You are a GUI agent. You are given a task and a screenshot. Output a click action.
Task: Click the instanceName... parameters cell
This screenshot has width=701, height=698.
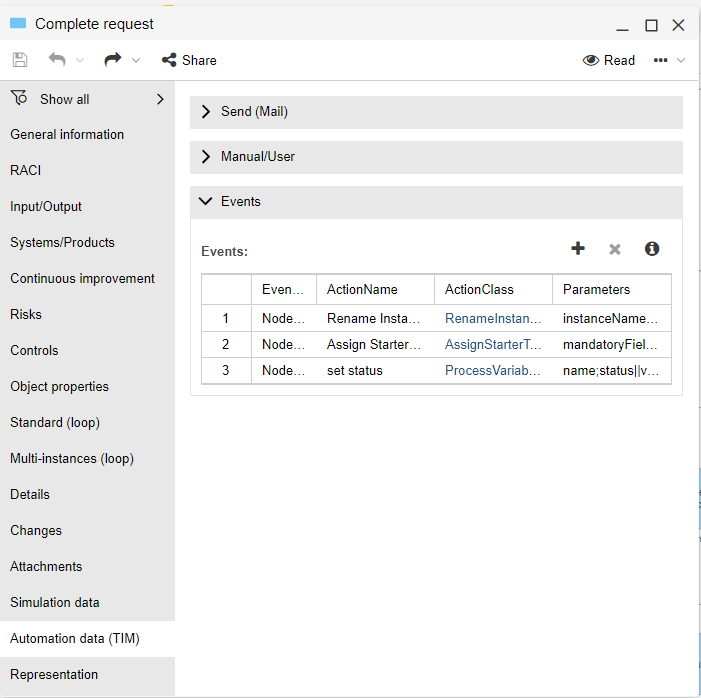[612, 318]
